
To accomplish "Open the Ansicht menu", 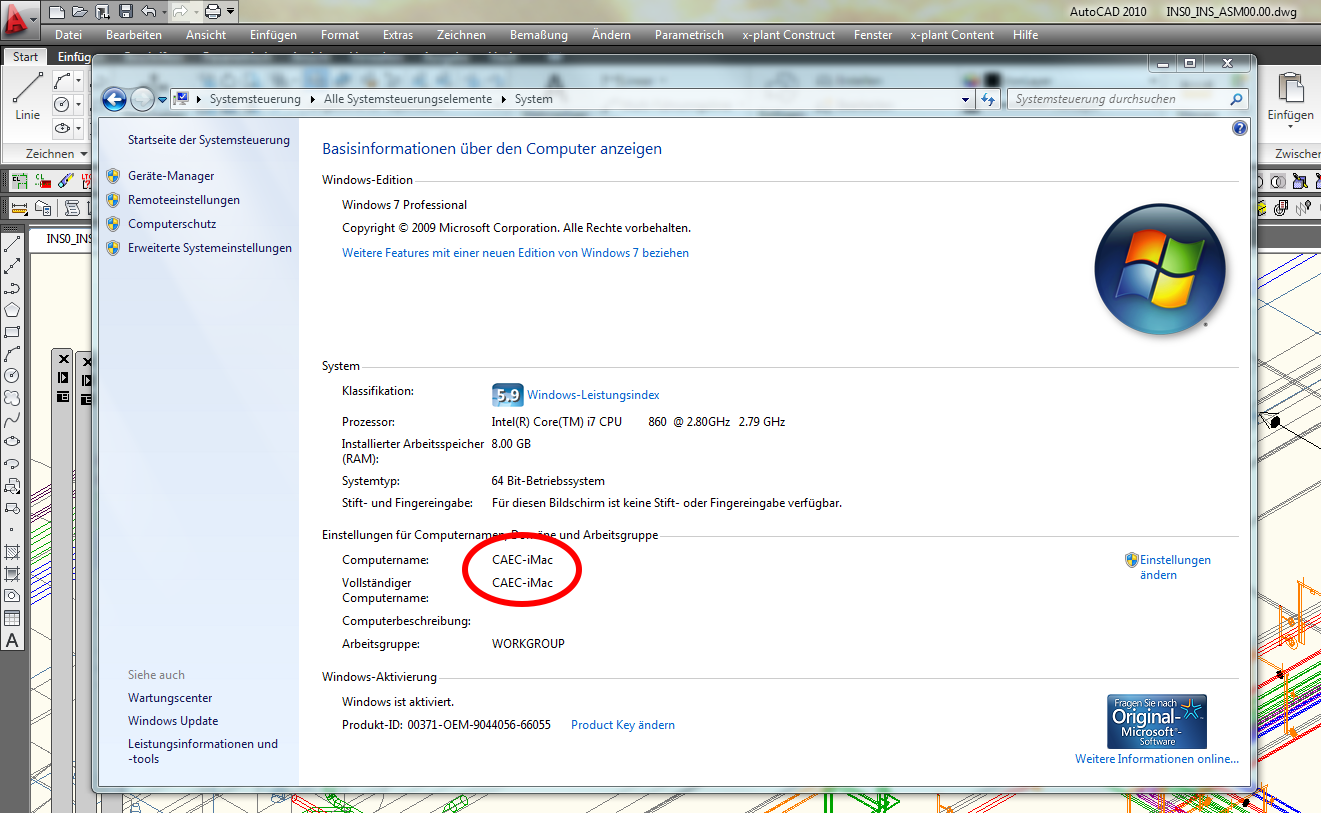I will tap(206, 35).
